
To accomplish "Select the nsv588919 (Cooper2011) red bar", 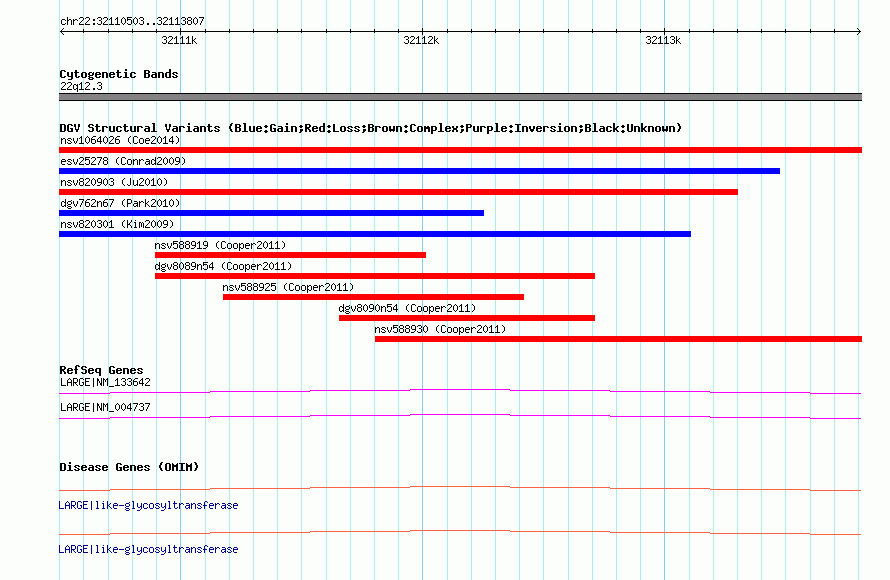I will click(290, 255).
